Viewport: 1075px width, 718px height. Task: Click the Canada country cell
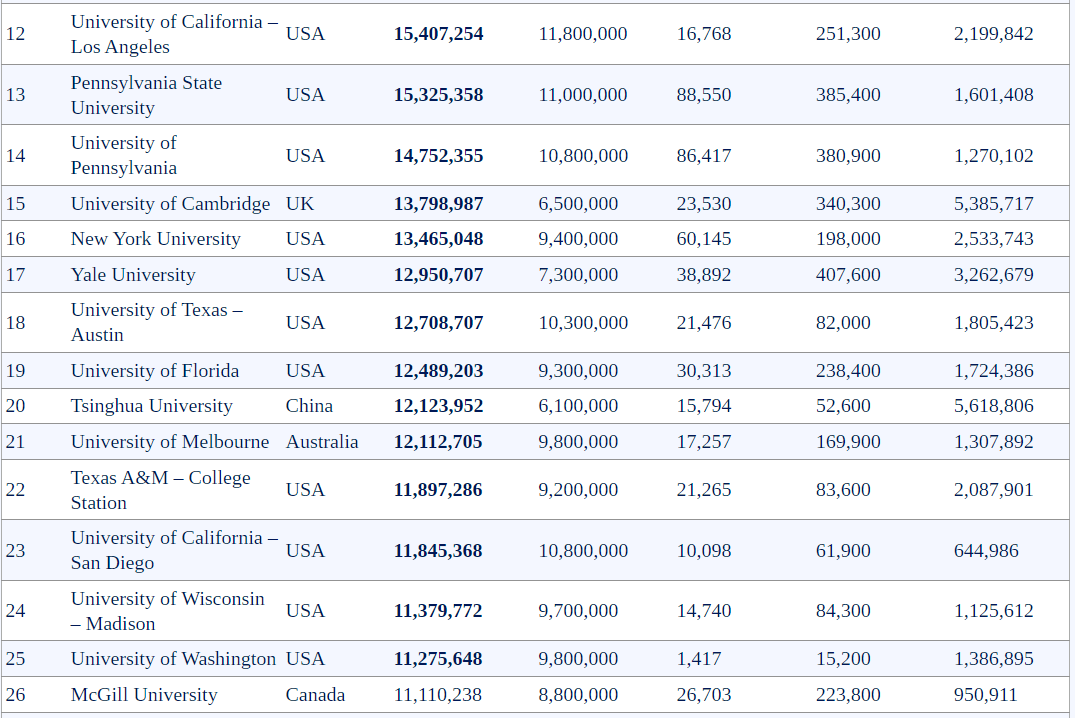tap(315, 695)
